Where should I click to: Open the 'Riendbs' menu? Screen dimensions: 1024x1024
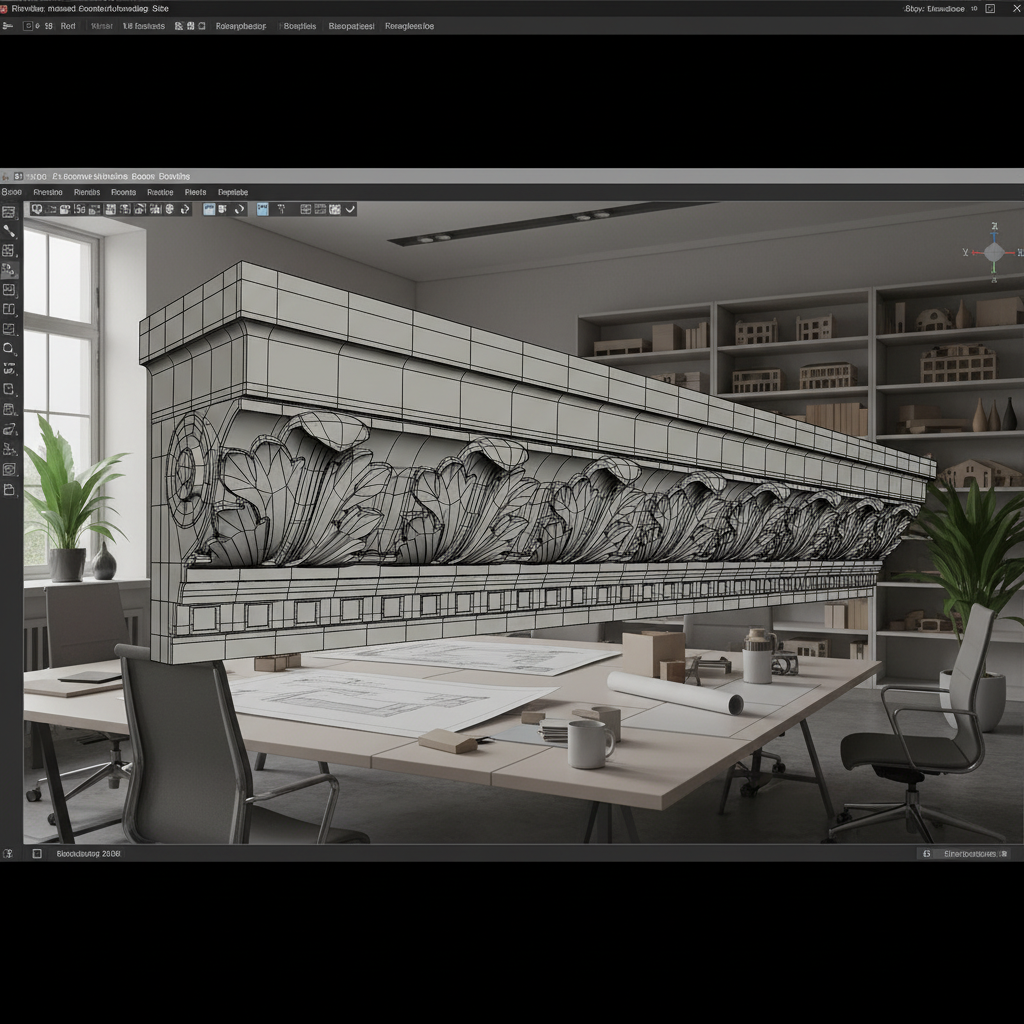(87, 192)
